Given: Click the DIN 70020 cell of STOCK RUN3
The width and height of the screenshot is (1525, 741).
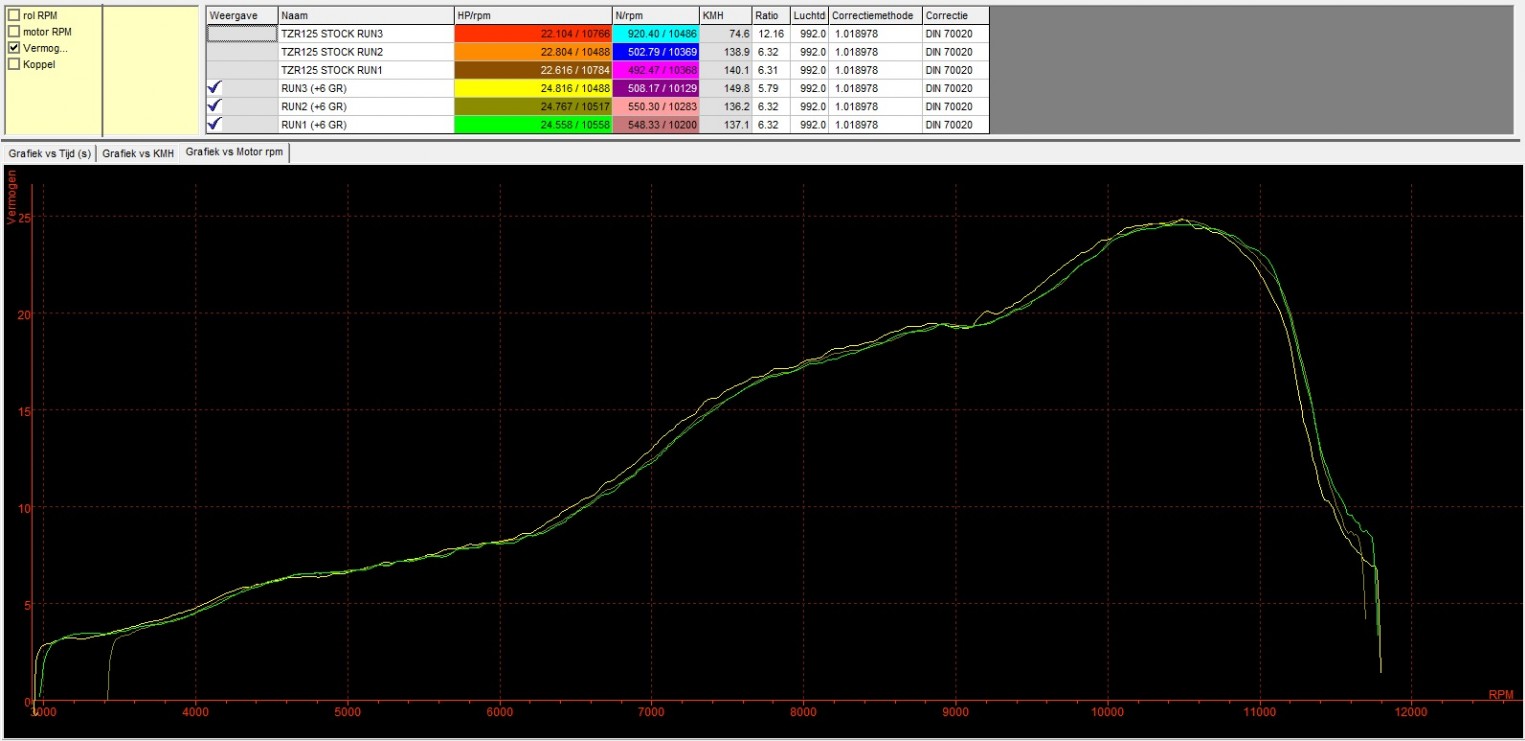Looking at the screenshot, I should [x=956, y=34].
